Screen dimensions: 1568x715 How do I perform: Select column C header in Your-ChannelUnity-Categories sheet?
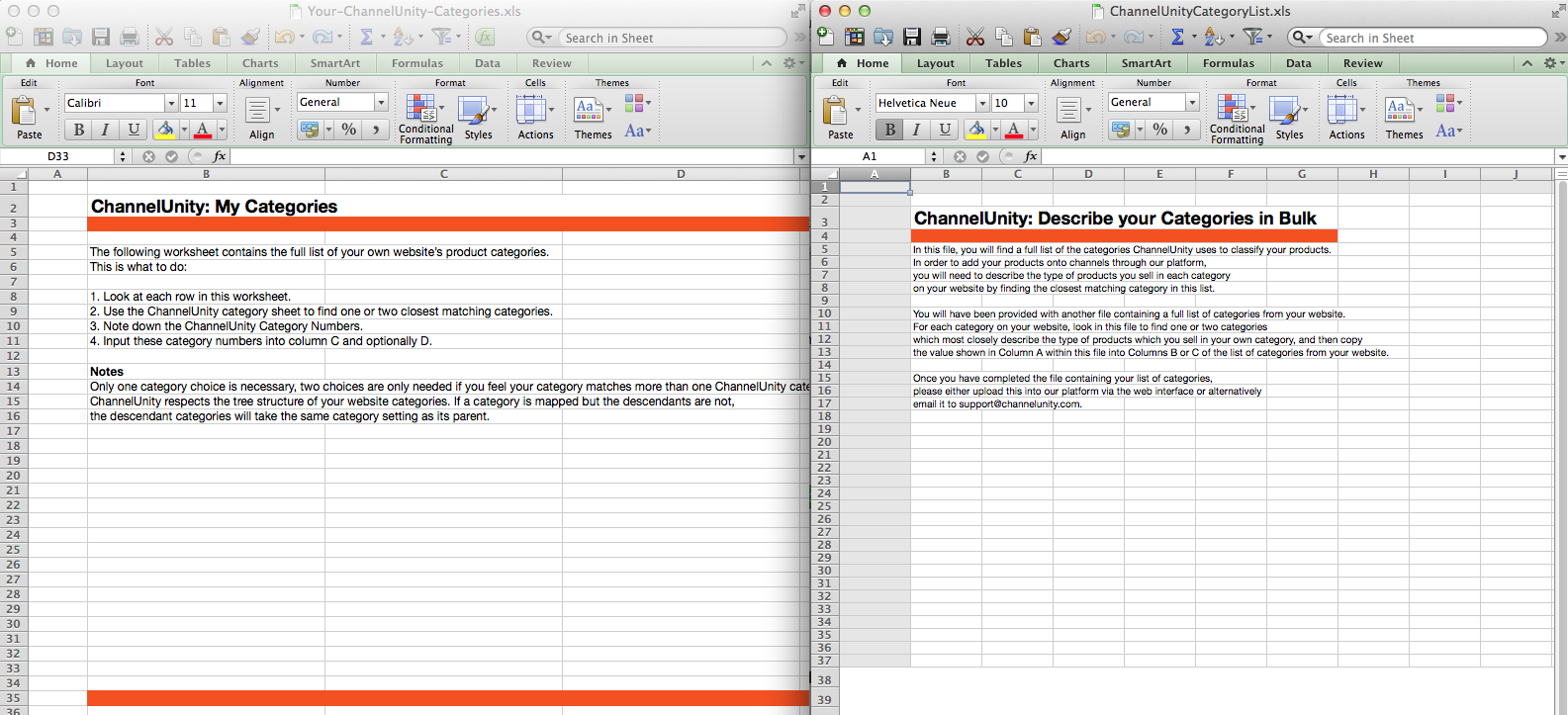[x=443, y=174]
